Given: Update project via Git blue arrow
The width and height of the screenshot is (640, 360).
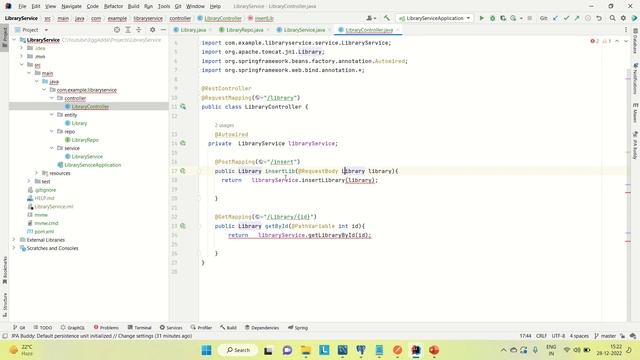Looking at the screenshot, I should [x=556, y=18].
